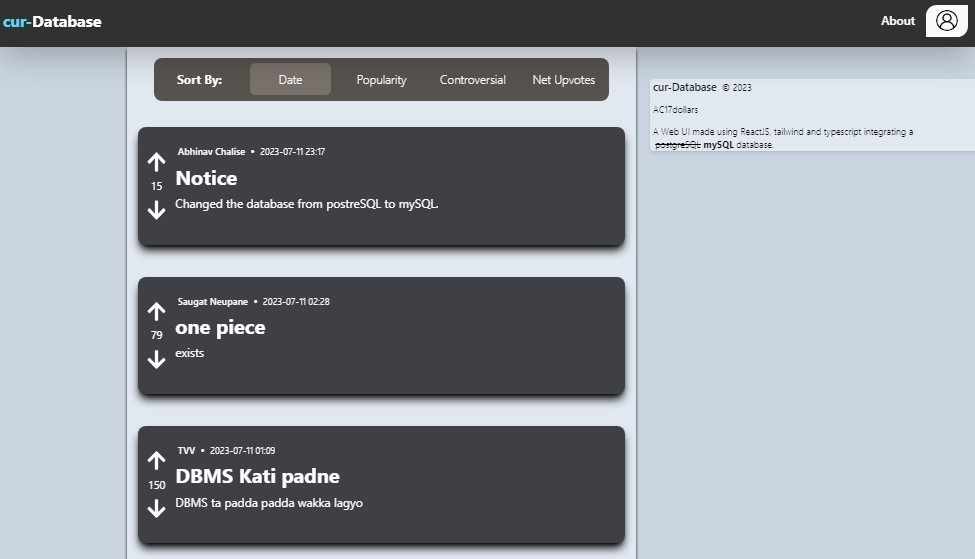The height and width of the screenshot is (559, 975).
Task: Open the About page
Action: (x=897, y=21)
